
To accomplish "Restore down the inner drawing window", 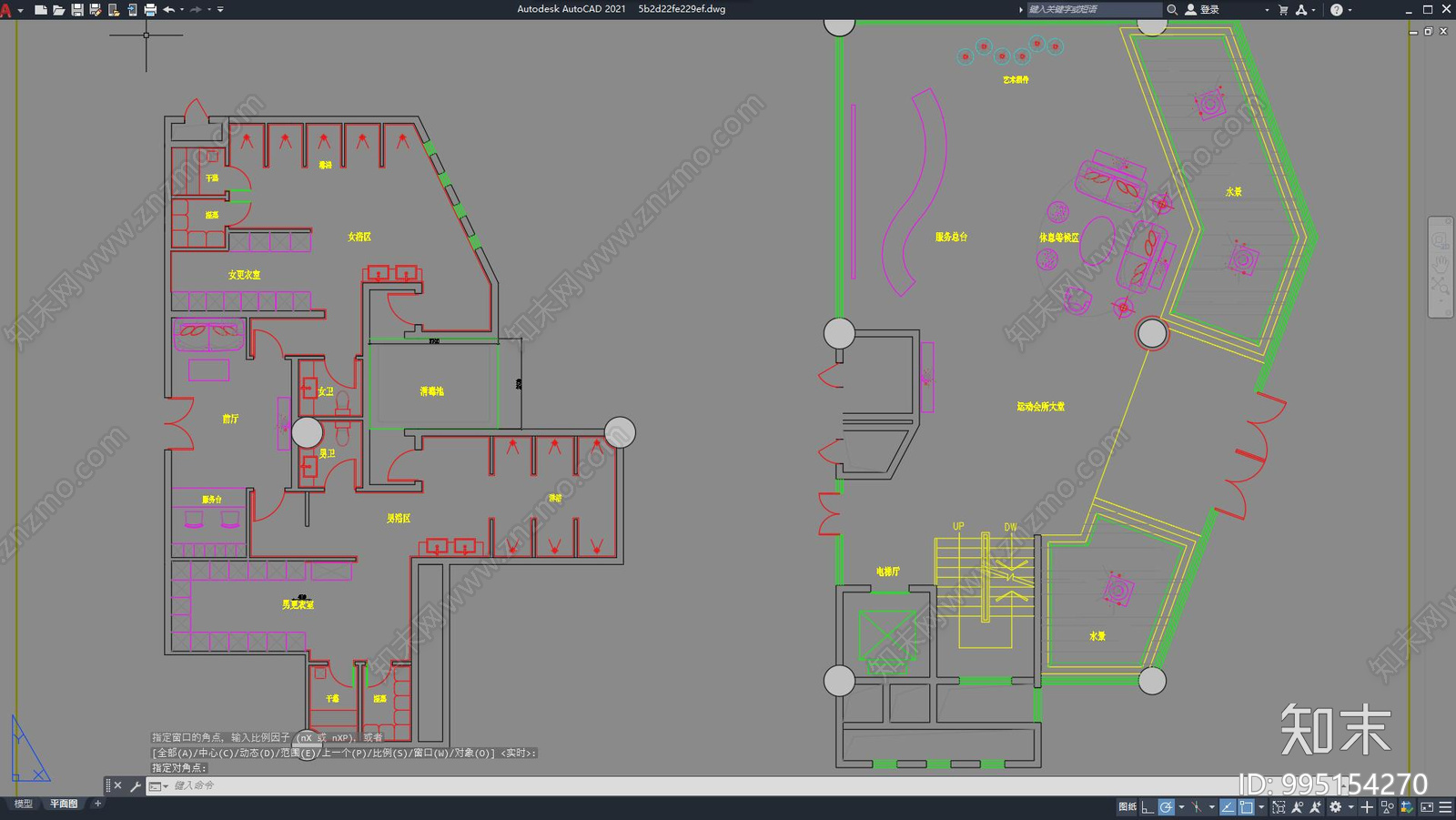I will click(x=1428, y=31).
